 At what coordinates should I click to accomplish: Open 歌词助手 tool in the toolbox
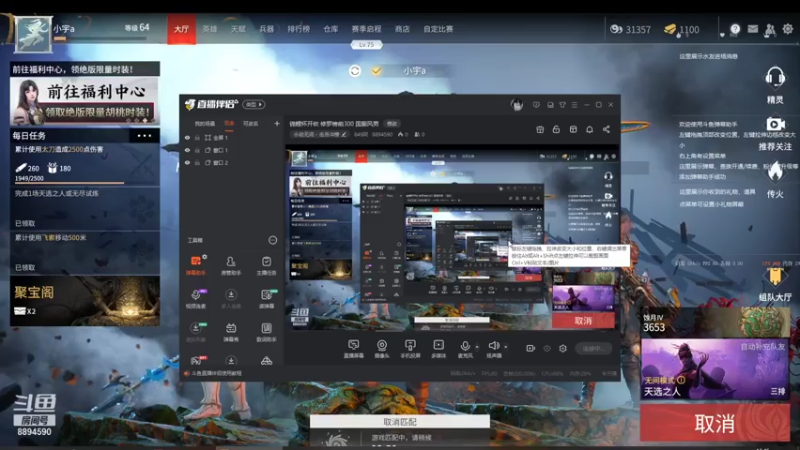tap(266, 332)
